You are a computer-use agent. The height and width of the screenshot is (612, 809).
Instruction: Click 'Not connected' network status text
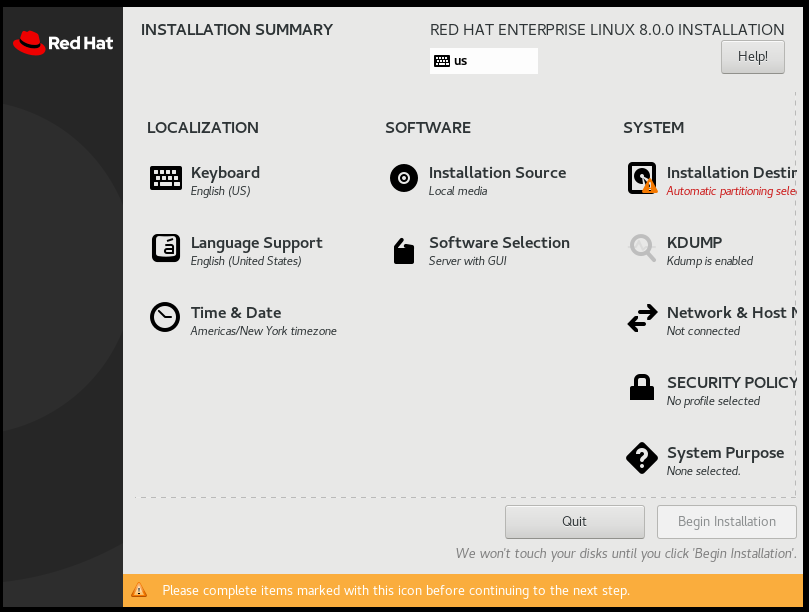pyautogui.click(x=705, y=331)
